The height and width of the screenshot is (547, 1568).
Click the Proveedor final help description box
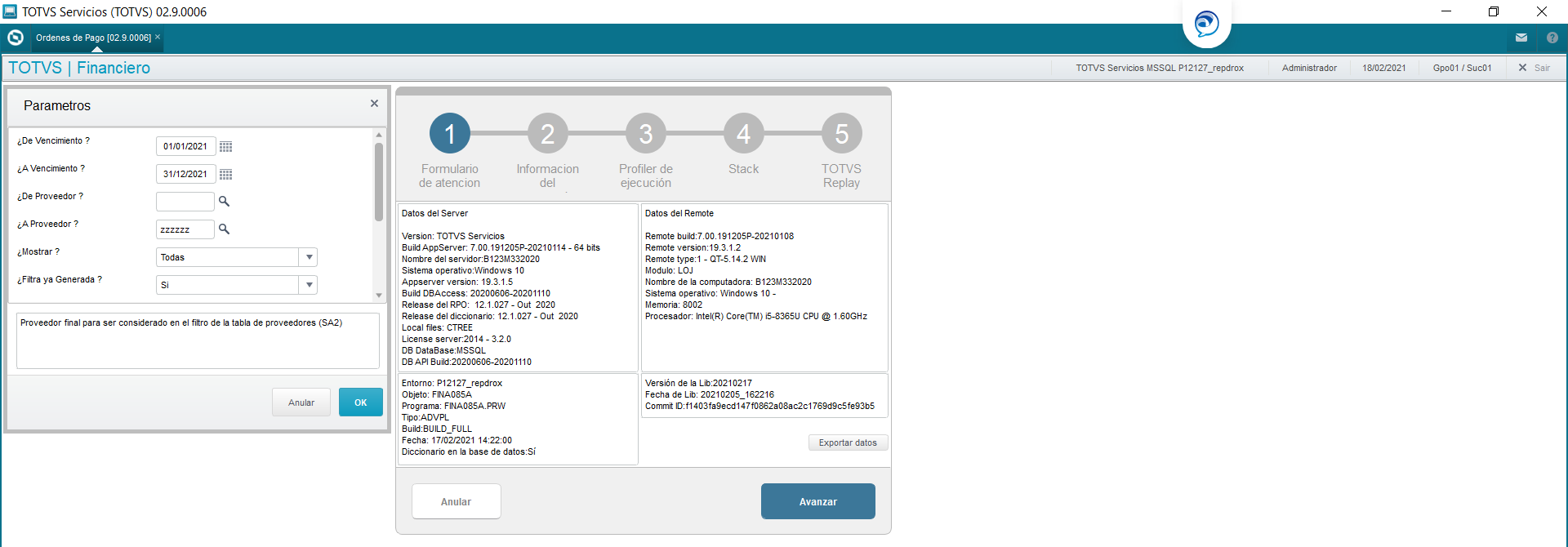pos(198,340)
